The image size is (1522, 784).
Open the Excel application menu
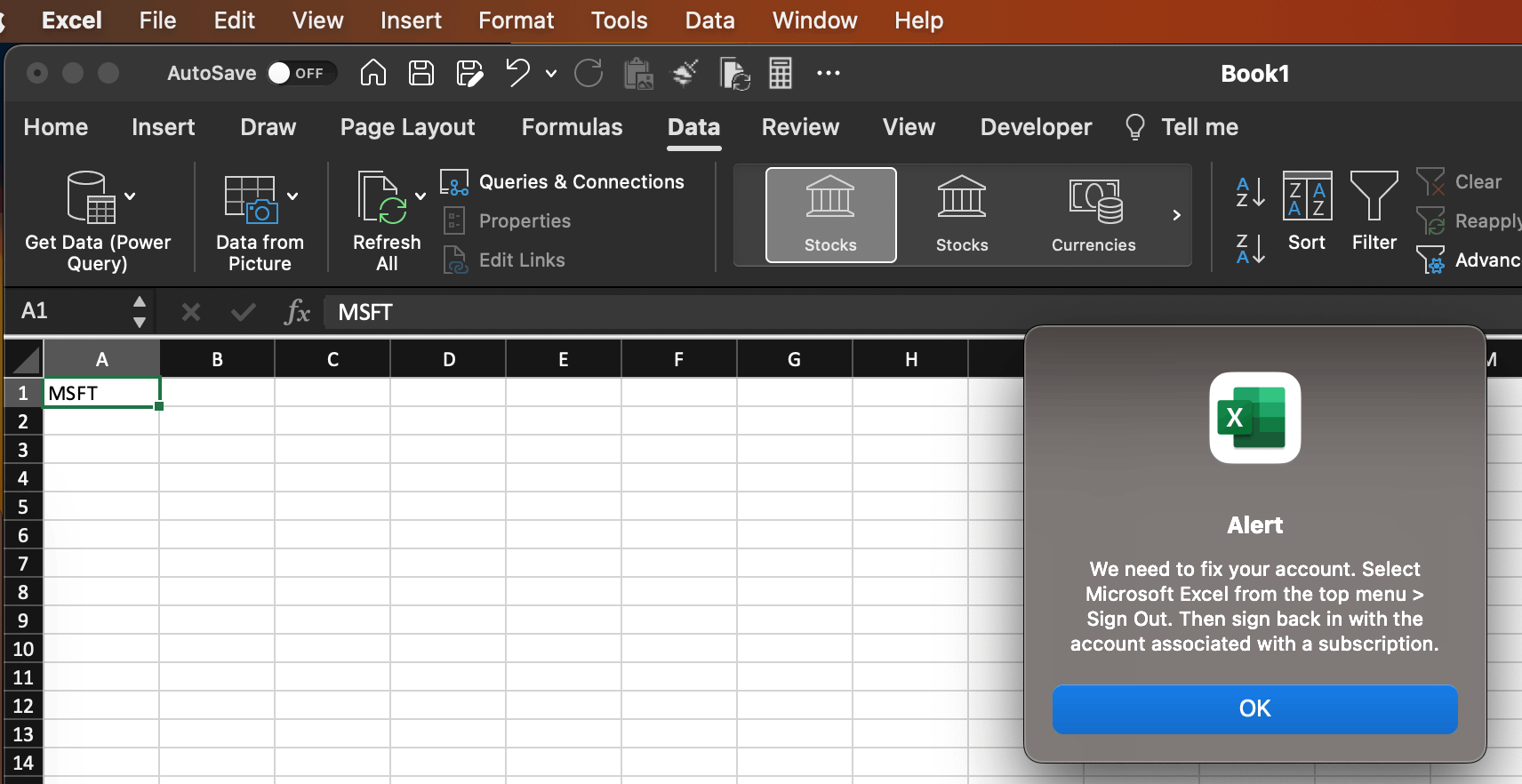coord(72,20)
